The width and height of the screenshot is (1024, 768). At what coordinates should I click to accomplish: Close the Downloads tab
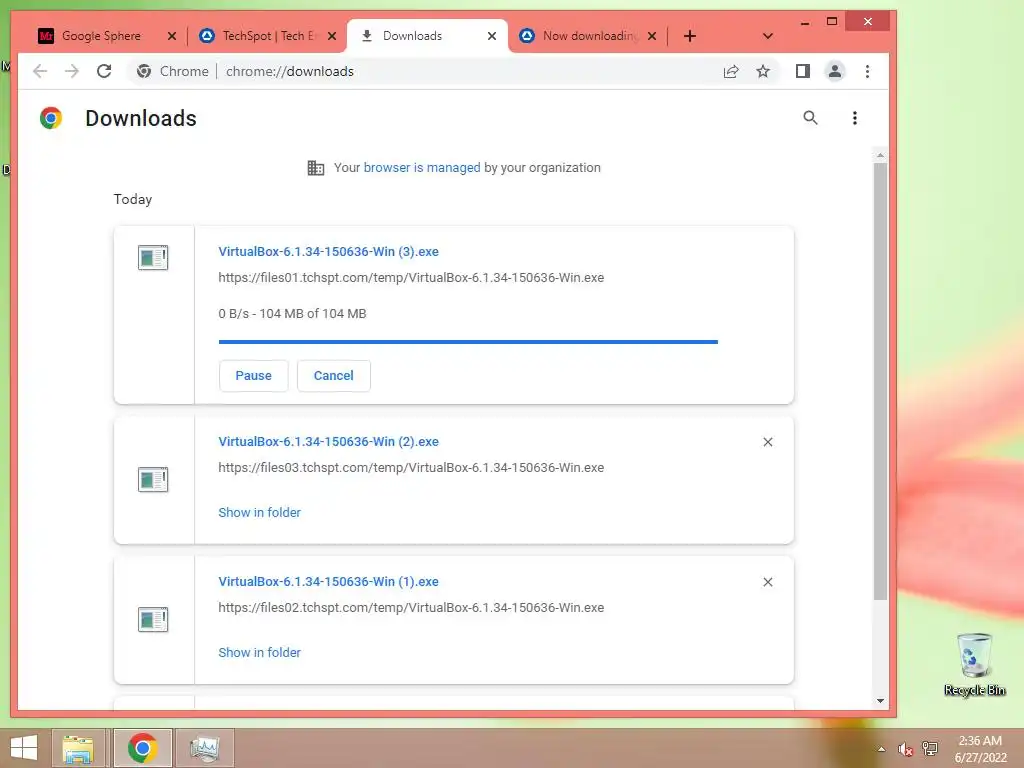coord(492,36)
